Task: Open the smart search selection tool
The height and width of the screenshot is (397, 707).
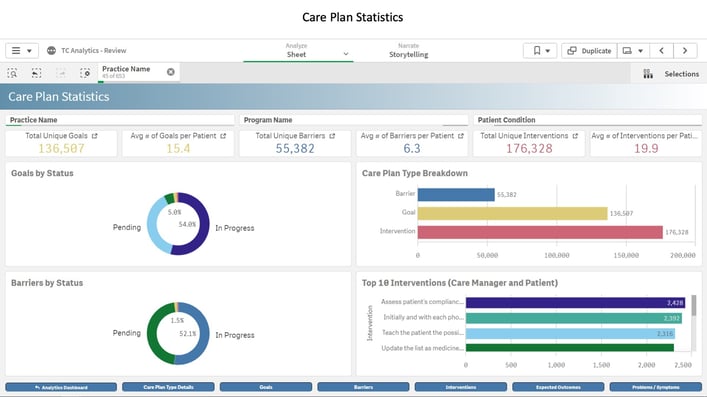Action: click(x=12, y=73)
